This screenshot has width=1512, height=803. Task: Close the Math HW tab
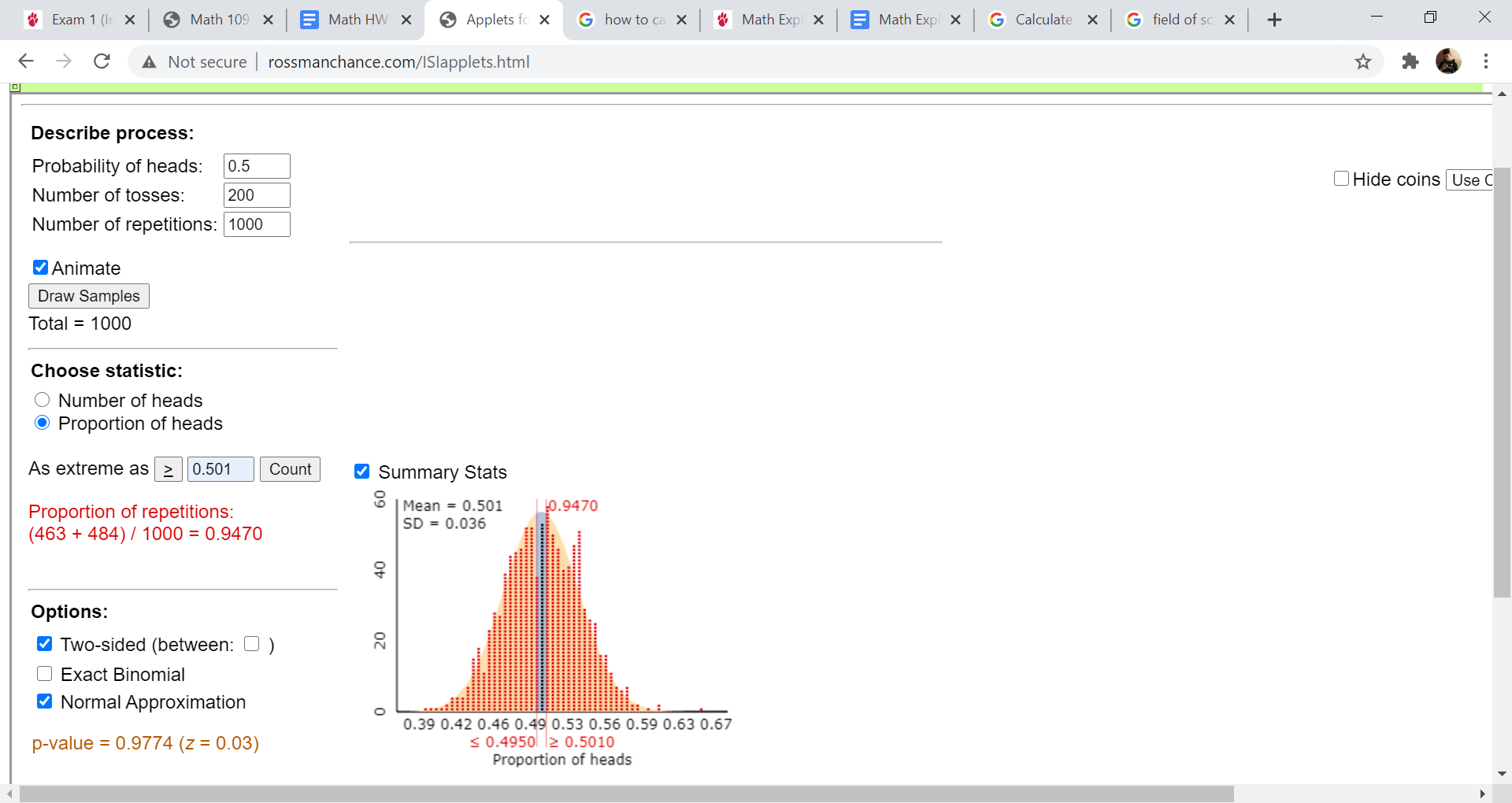[x=406, y=20]
